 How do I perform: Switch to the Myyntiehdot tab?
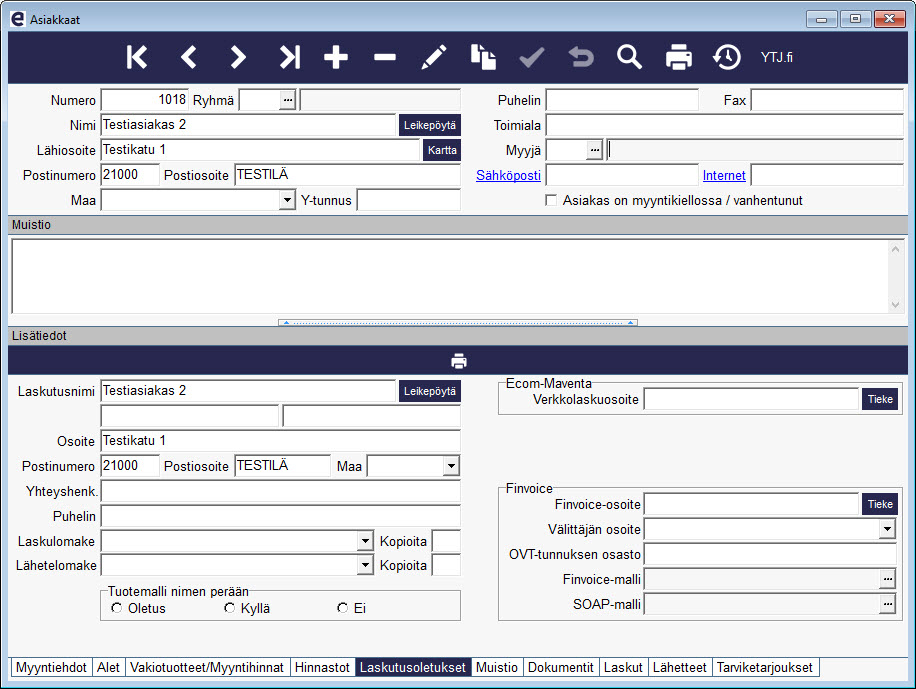(x=51, y=667)
